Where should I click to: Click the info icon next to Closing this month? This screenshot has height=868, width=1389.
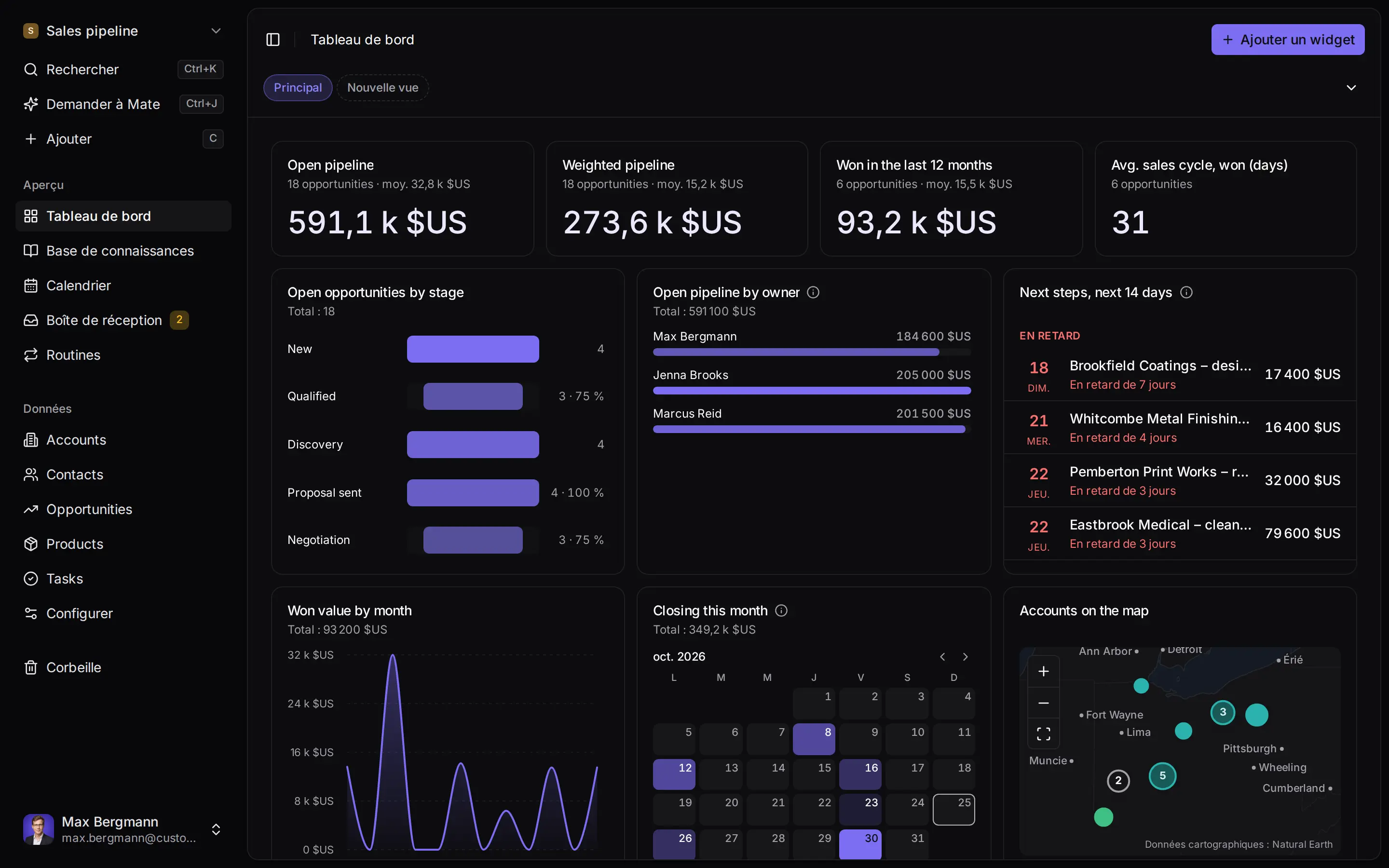tap(781, 610)
